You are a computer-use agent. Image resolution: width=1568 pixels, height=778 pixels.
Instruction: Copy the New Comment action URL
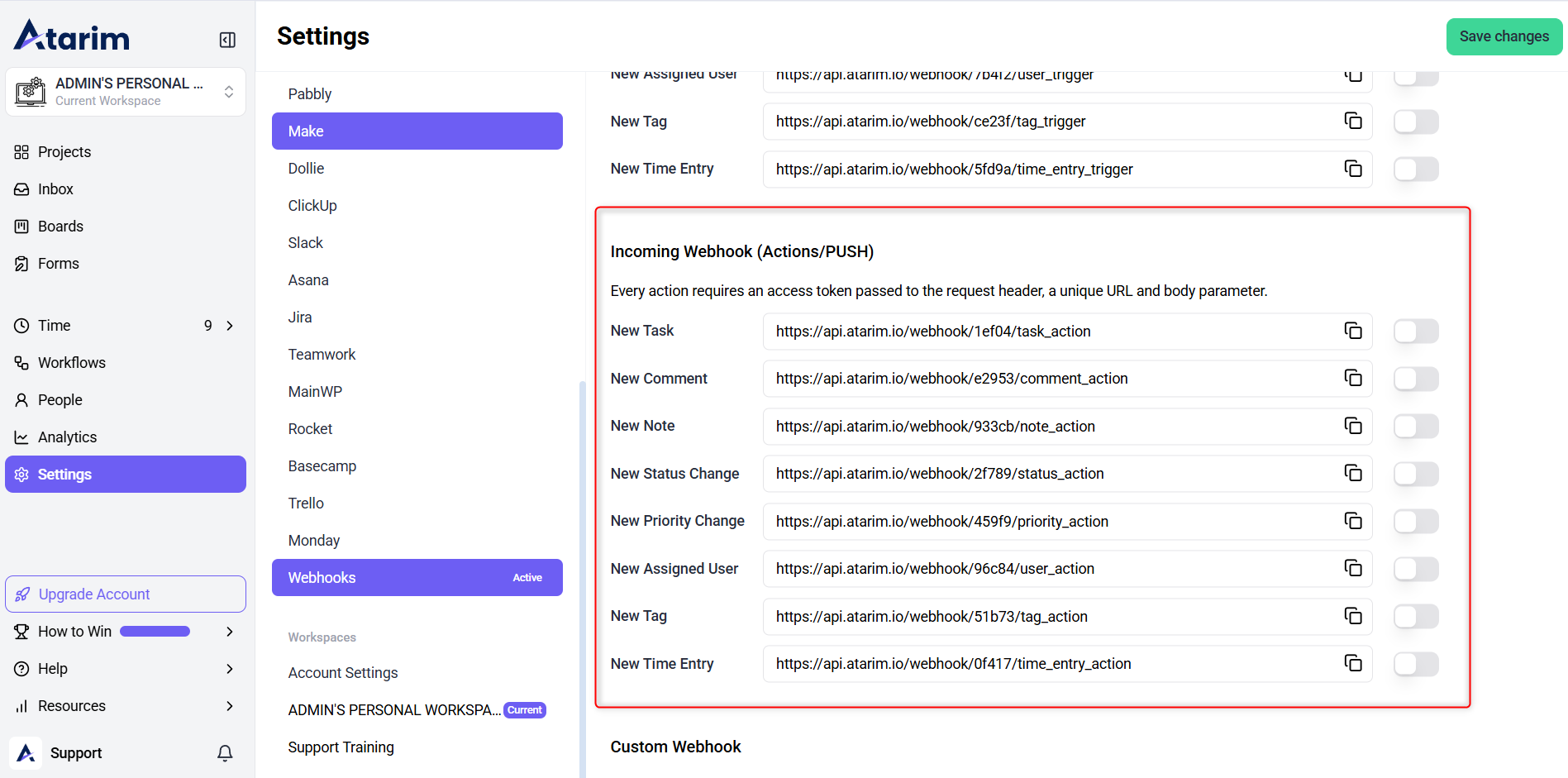click(x=1352, y=378)
